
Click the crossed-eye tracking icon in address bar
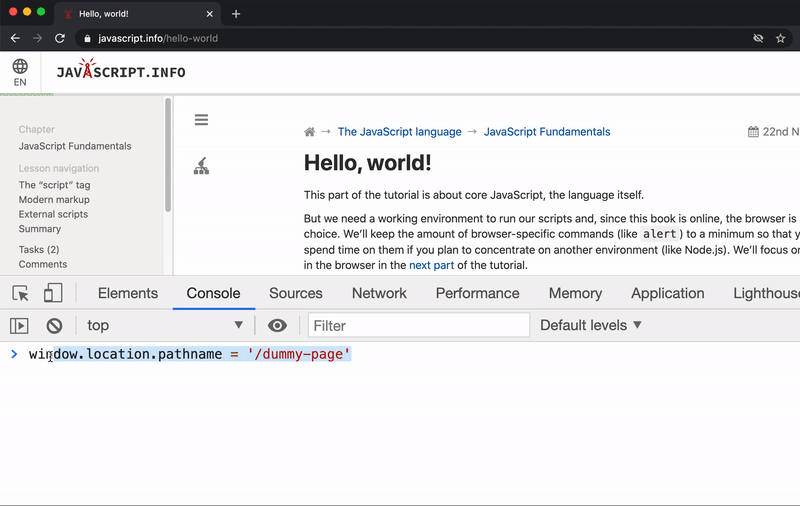pyautogui.click(x=758, y=38)
